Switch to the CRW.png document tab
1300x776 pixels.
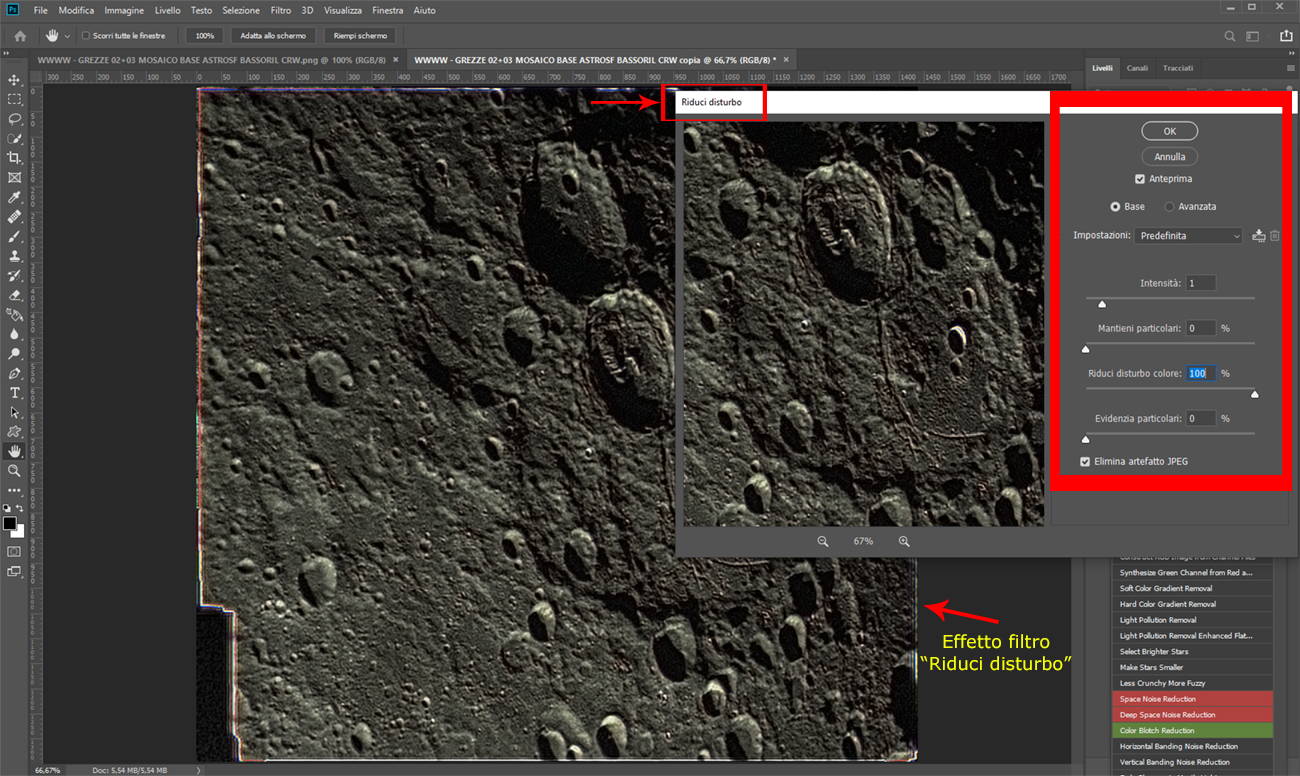pos(212,60)
